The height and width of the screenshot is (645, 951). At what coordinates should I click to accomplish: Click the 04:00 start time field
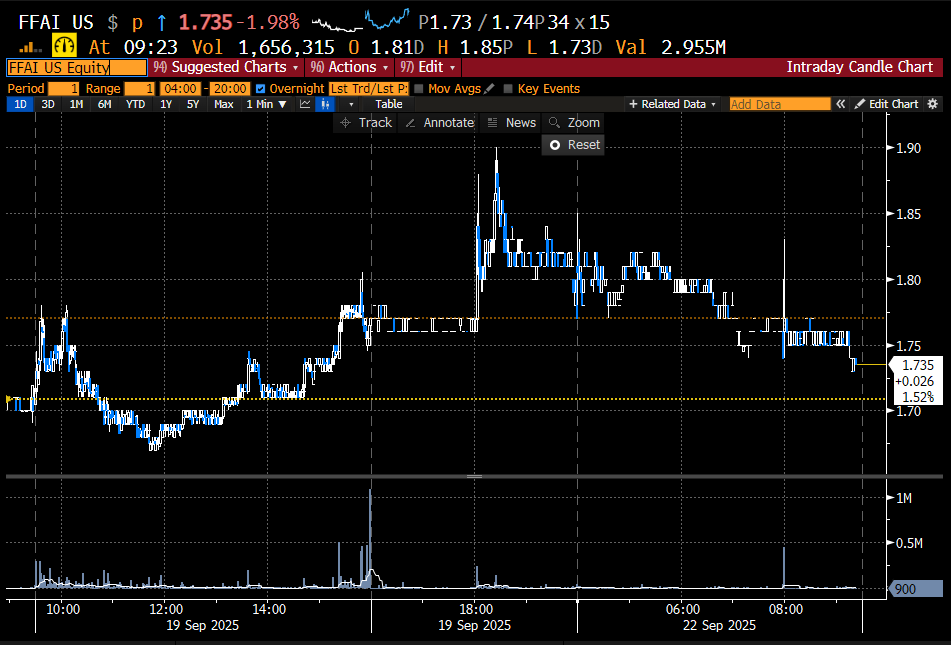pos(180,89)
